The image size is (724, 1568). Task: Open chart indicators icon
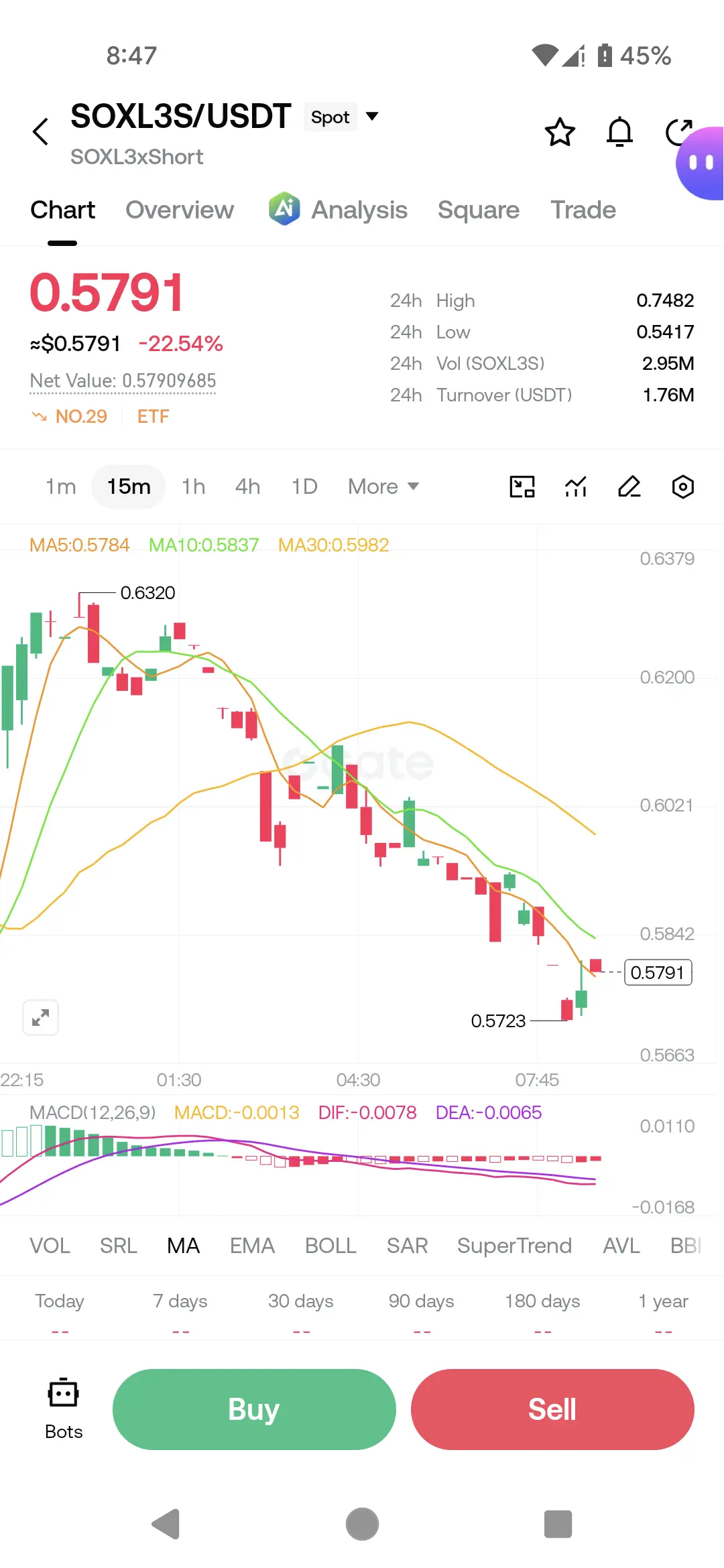[576, 486]
